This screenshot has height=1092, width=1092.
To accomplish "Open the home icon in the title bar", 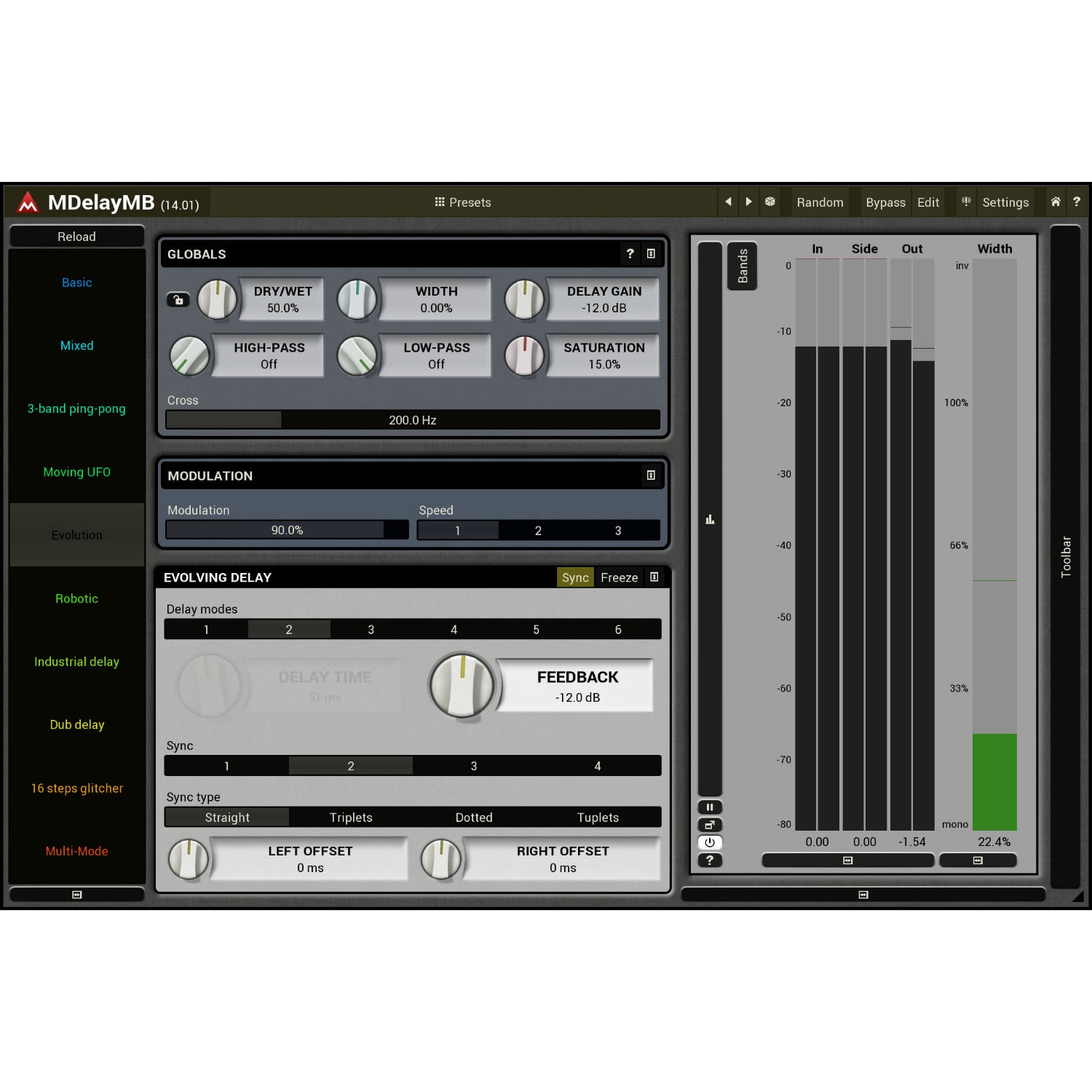I will (1056, 202).
